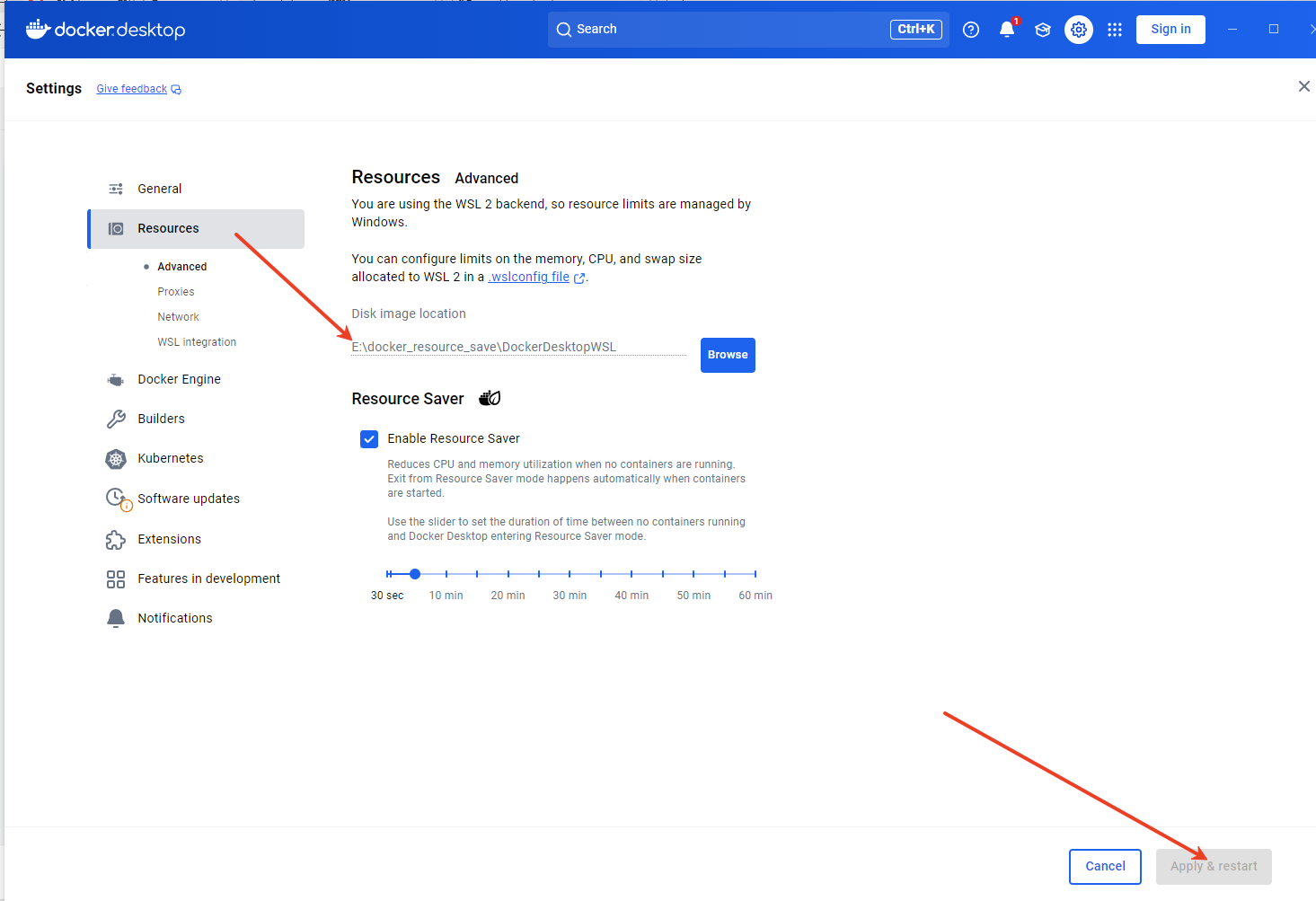Image resolution: width=1316 pixels, height=901 pixels.
Task: Open Kubernetes settings
Action: [171, 458]
